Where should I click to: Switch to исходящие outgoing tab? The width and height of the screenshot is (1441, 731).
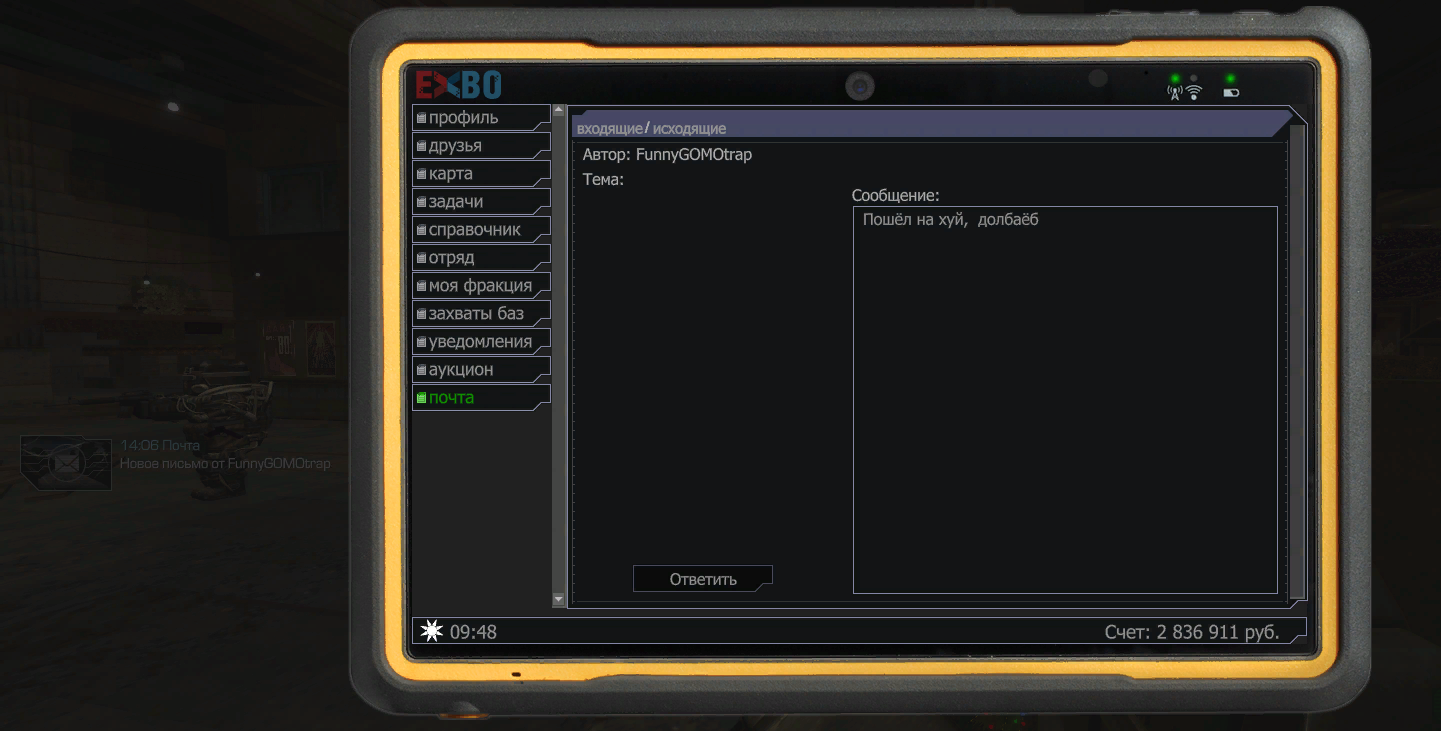click(689, 129)
